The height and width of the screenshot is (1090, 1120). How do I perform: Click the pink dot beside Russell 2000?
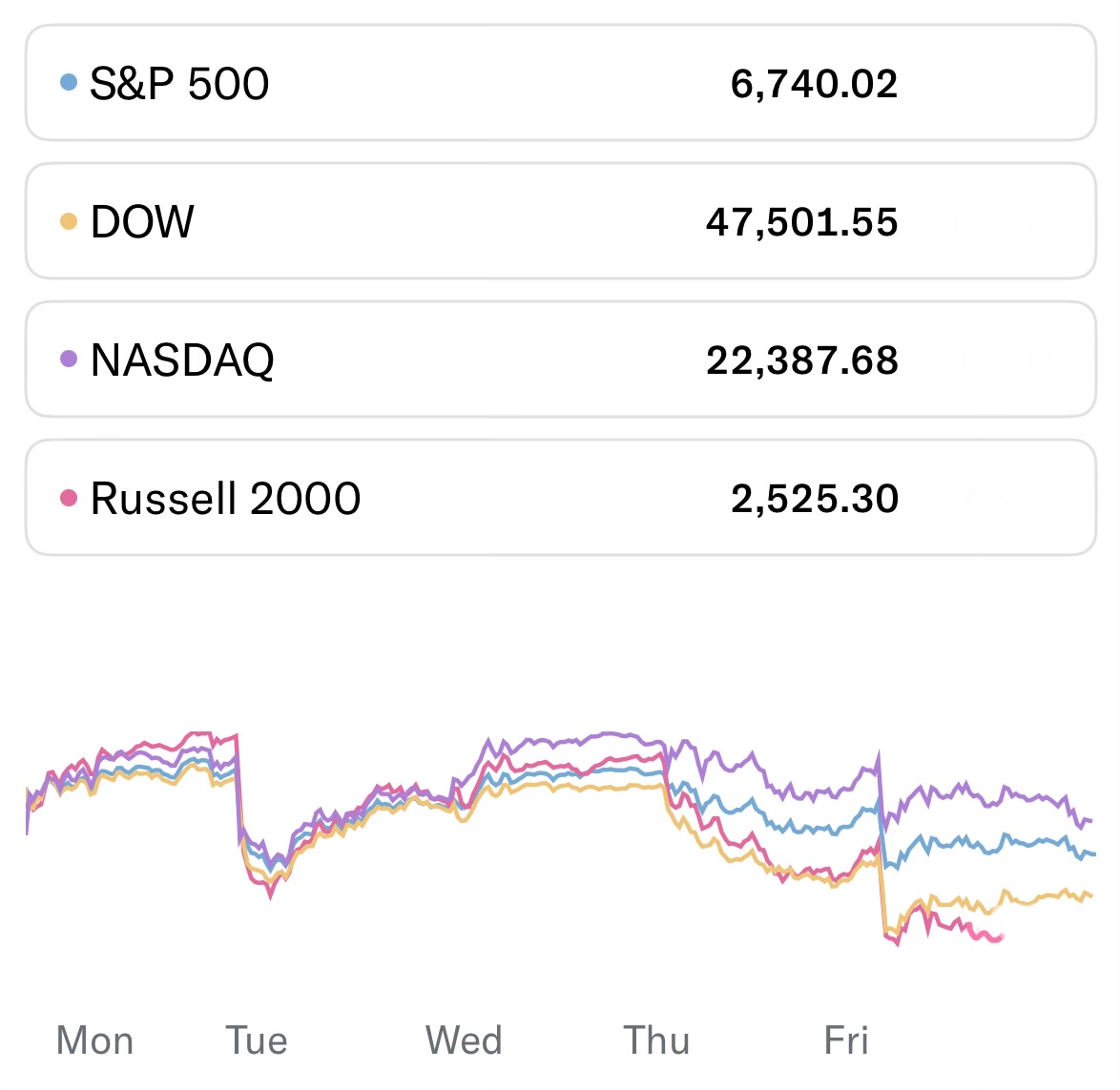click(68, 498)
